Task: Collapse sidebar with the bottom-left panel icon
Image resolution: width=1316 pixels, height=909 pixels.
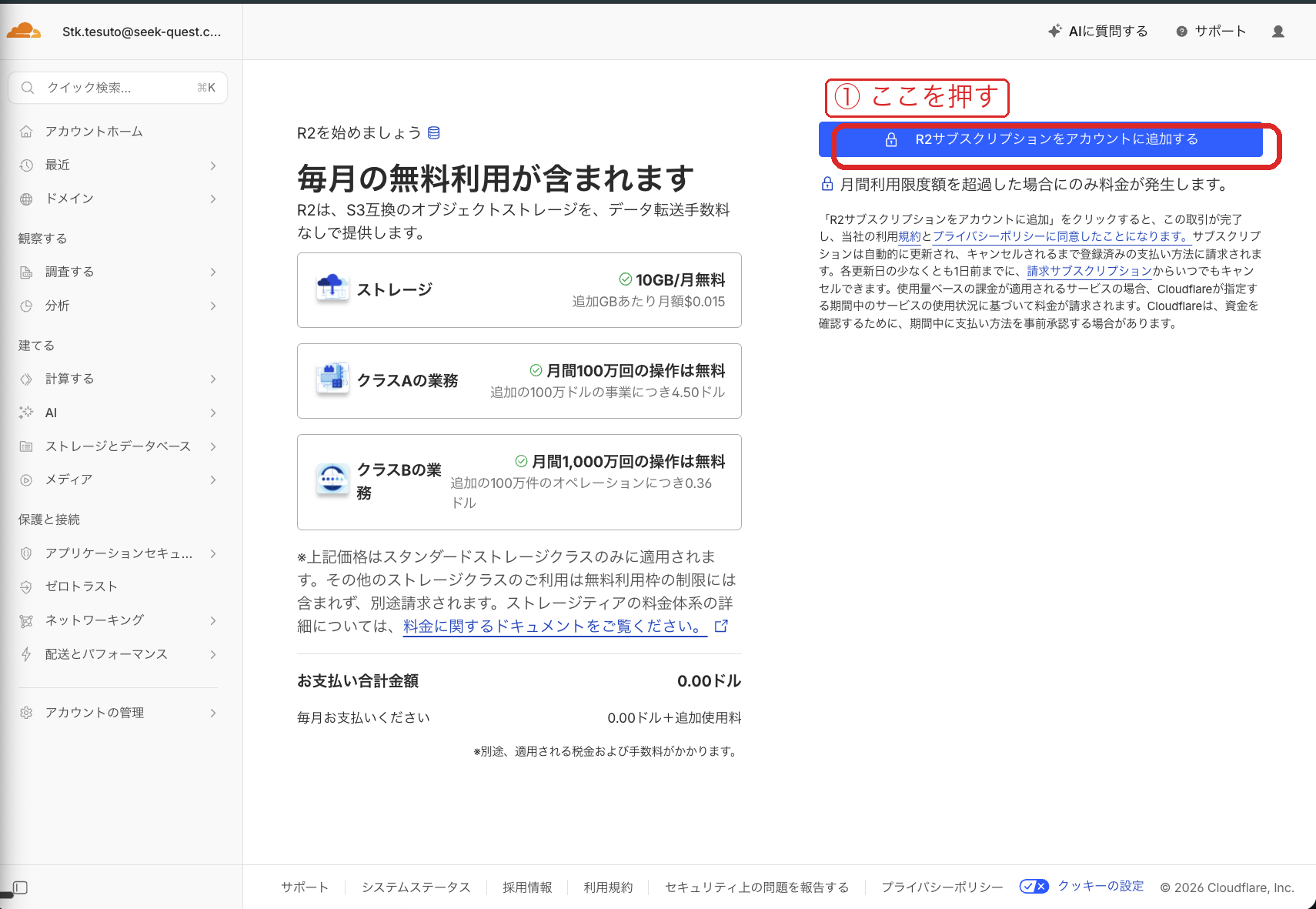Action: pyautogui.click(x=20, y=887)
